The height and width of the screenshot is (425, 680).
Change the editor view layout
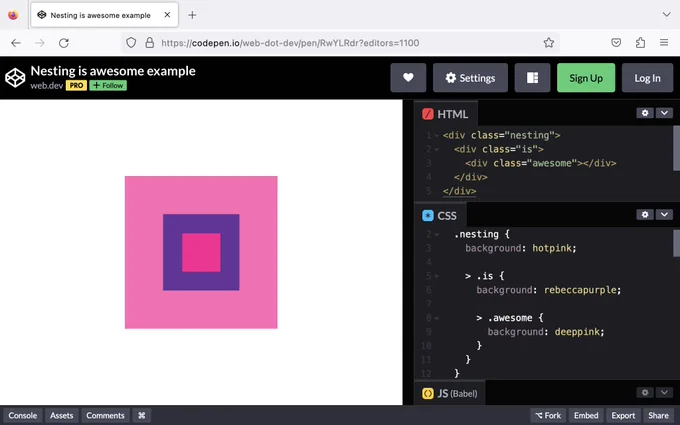[532, 78]
